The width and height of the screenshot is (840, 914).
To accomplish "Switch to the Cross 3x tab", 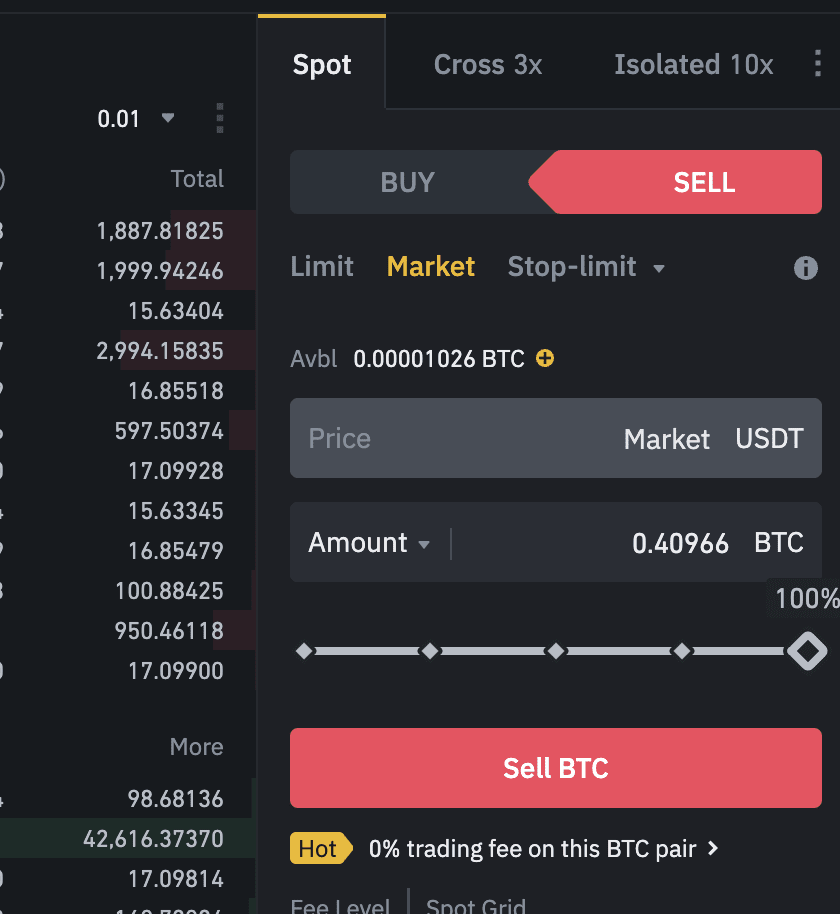I will click(488, 65).
